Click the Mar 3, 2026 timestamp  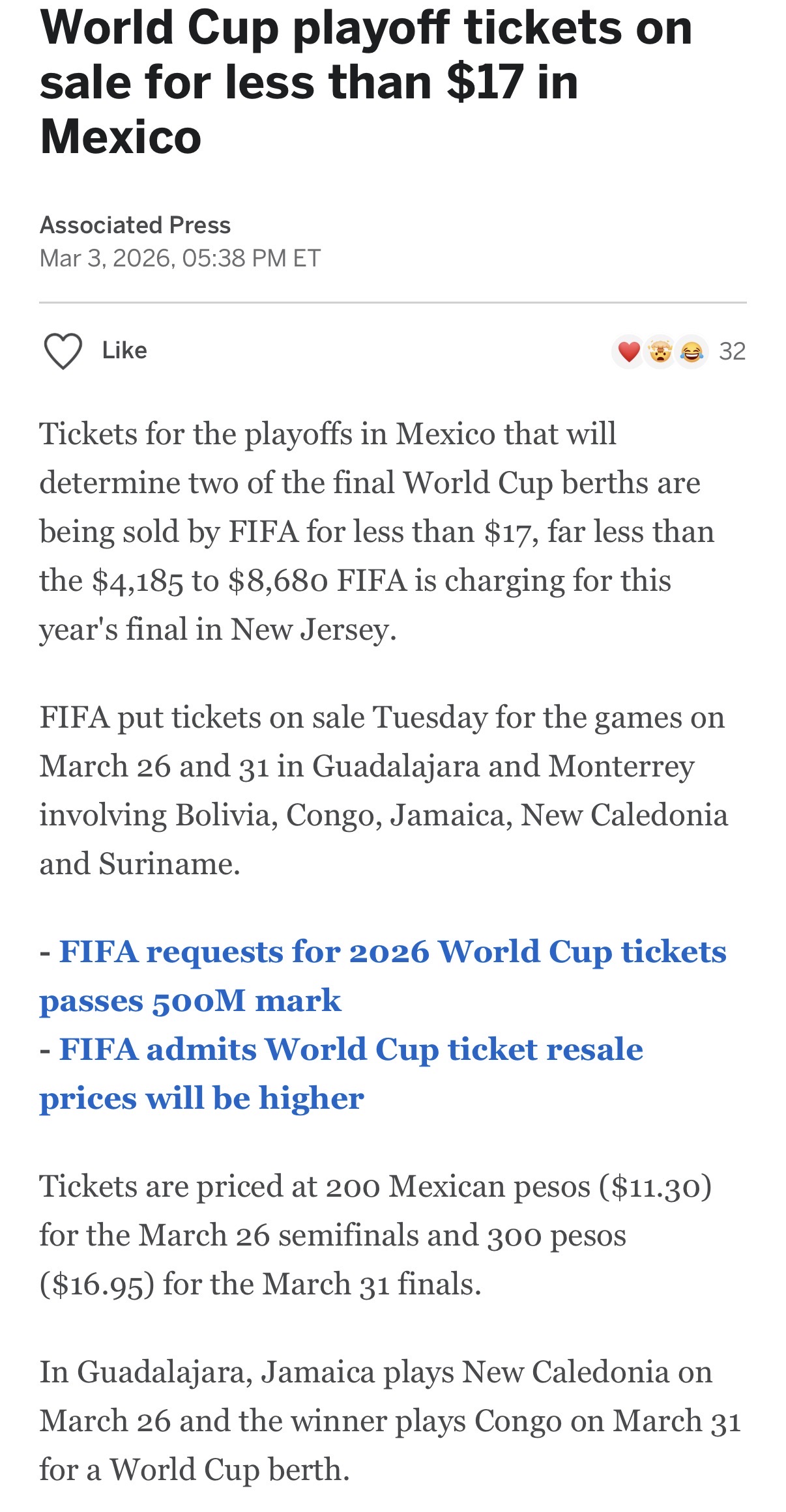180,259
